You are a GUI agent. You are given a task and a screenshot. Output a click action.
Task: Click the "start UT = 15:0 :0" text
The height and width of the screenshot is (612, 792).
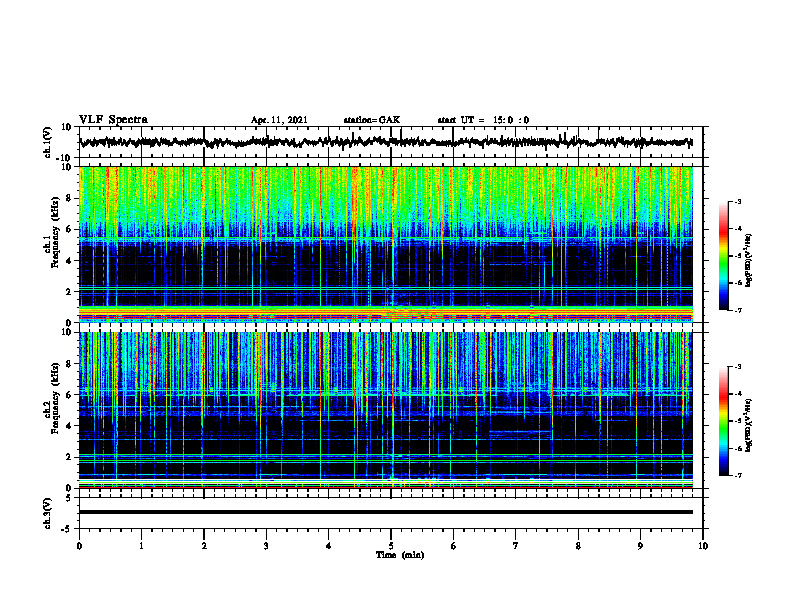[x=483, y=120]
